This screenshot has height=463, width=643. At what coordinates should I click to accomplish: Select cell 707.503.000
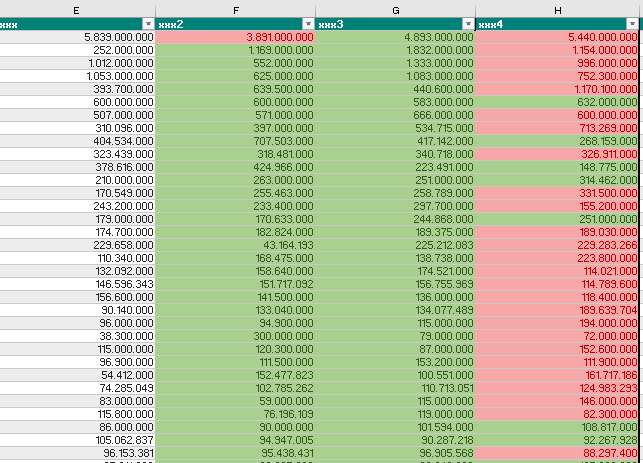[x=235, y=141]
